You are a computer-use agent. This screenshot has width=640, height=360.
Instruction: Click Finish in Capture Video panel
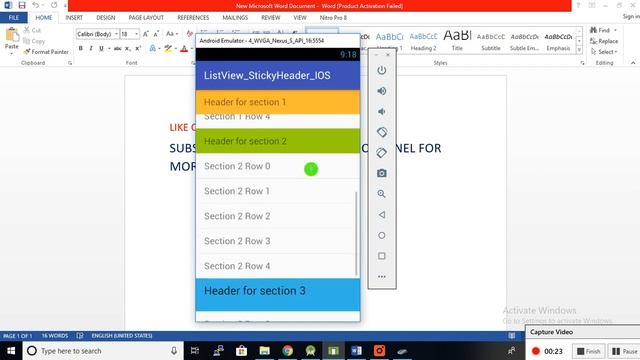[x=588, y=351]
